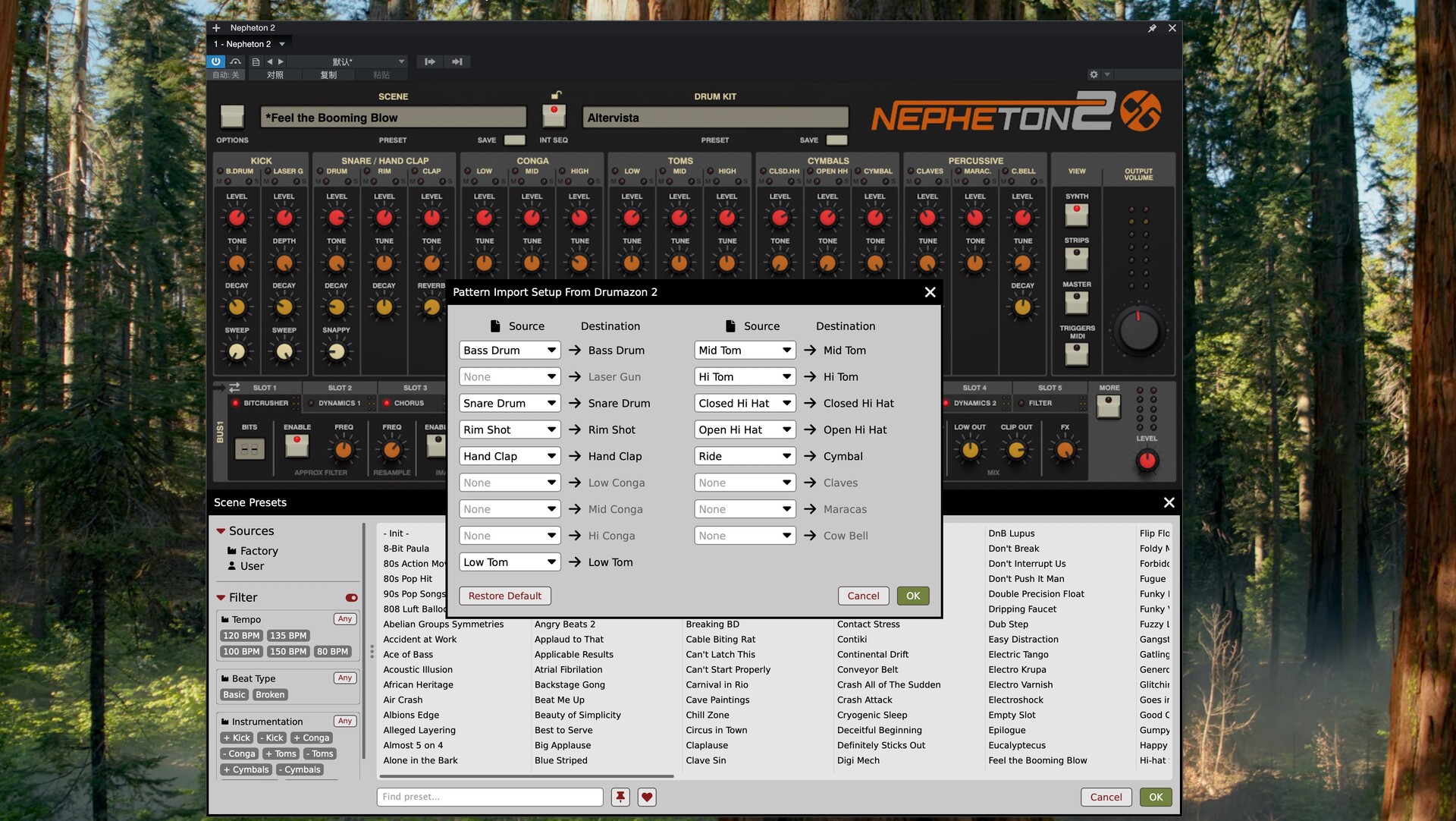
Task: Click the file icon beside right Source header
Action: pos(730,326)
